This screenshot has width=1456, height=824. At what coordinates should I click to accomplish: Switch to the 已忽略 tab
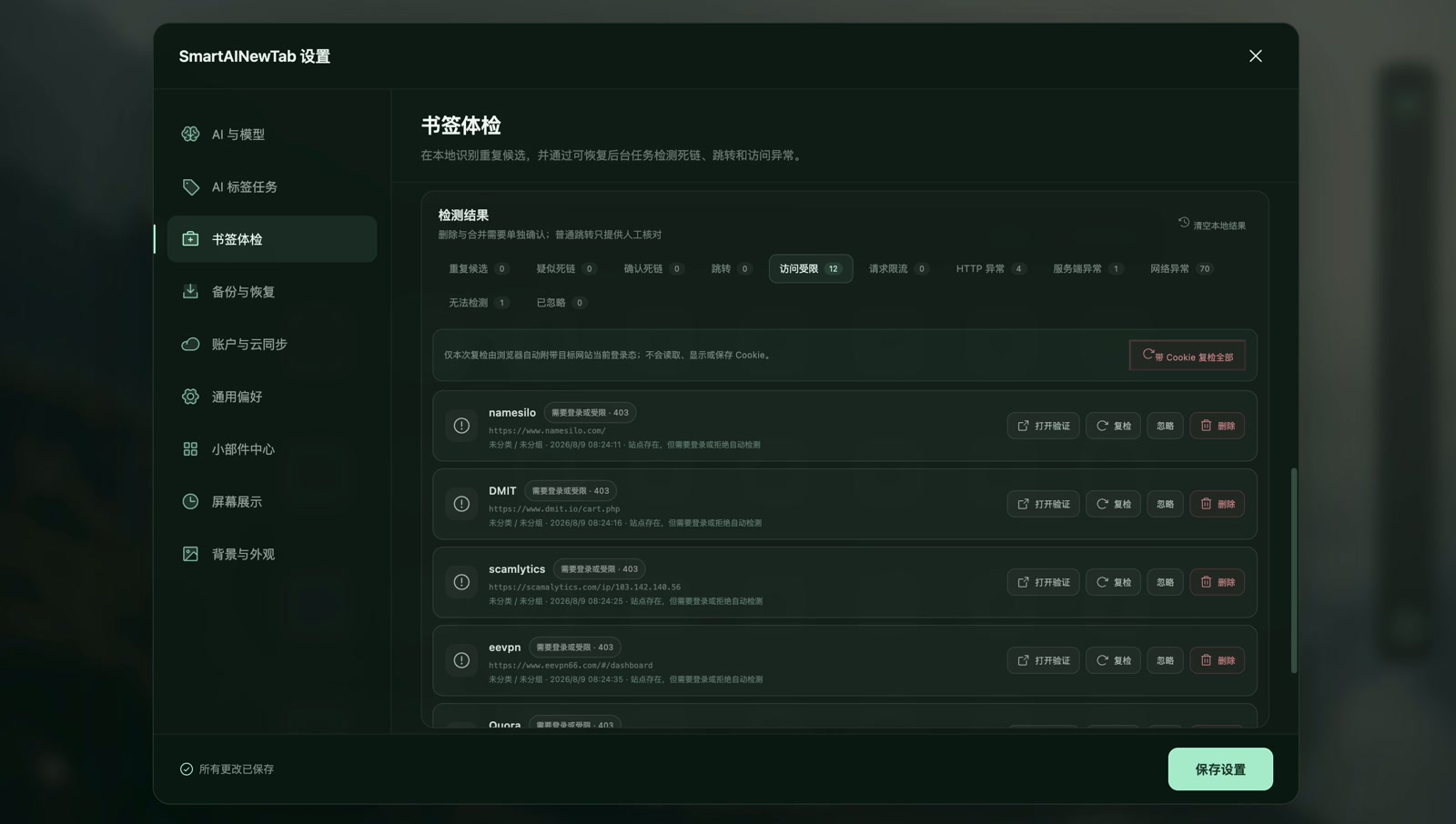click(561, 303)
